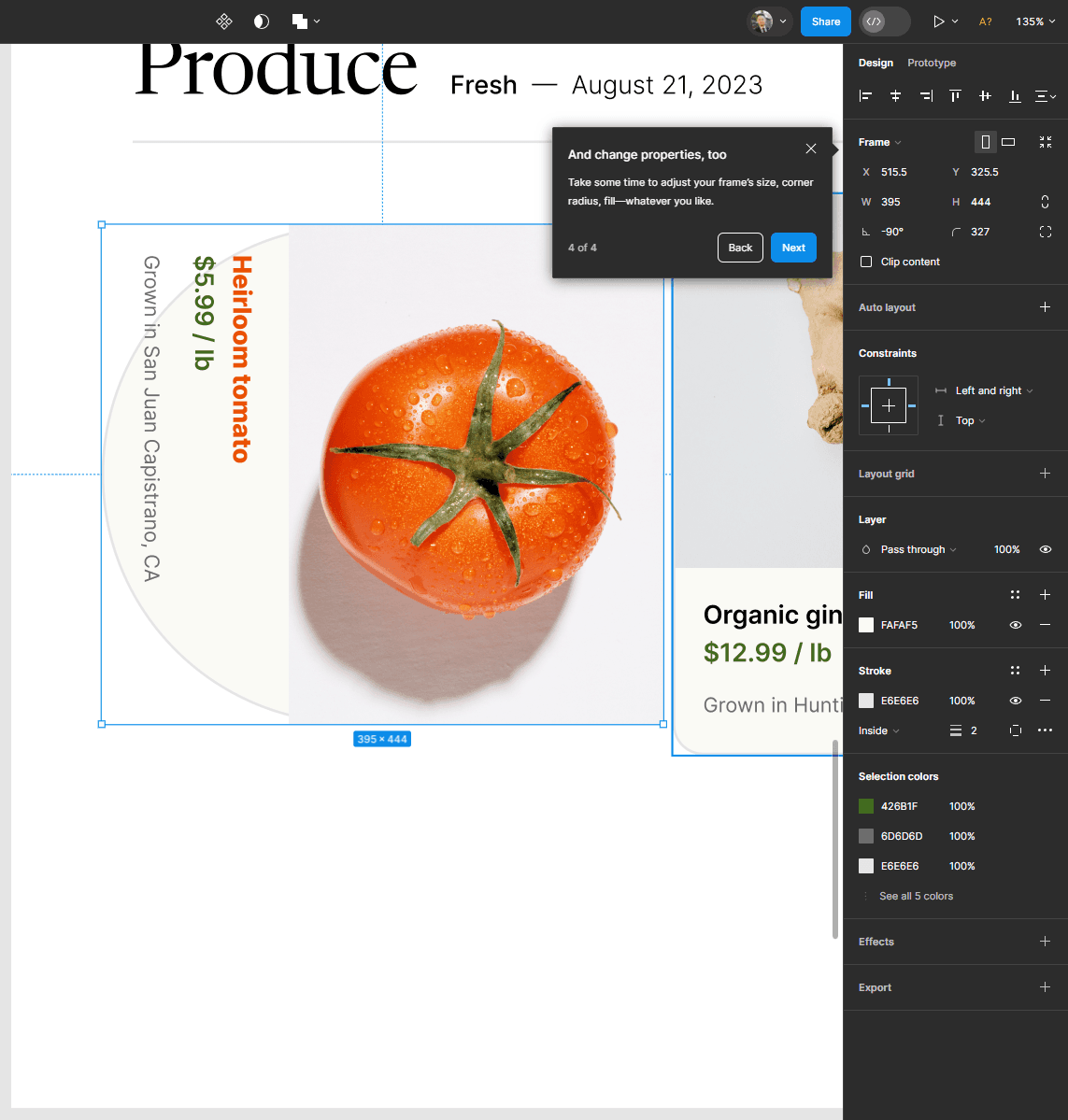Open the Pass through blend mode dropdown

(x=918, y=549)
